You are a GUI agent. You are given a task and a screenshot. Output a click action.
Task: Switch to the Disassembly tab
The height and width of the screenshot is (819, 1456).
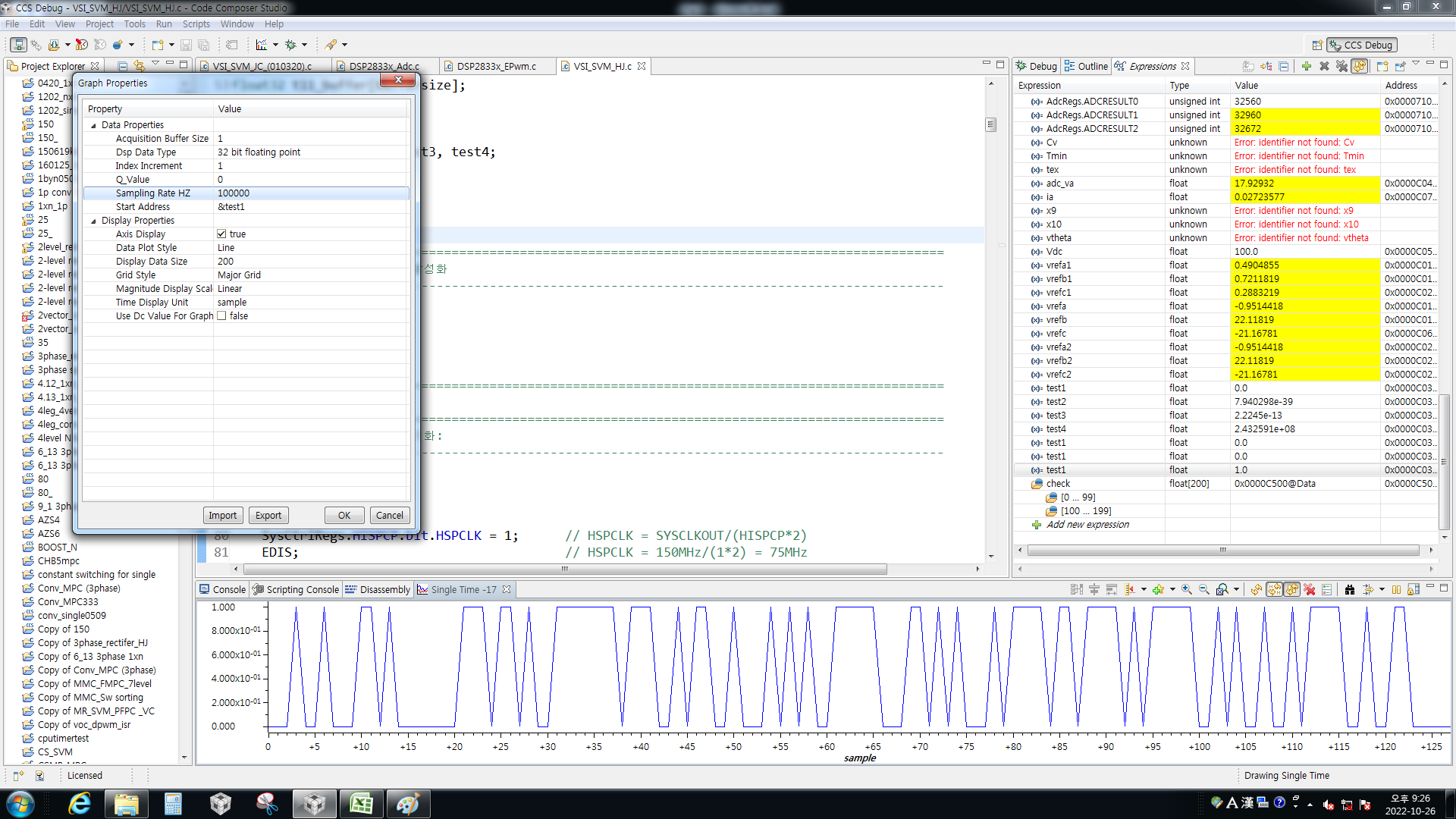pyautogui.click(x=378, y=589)
